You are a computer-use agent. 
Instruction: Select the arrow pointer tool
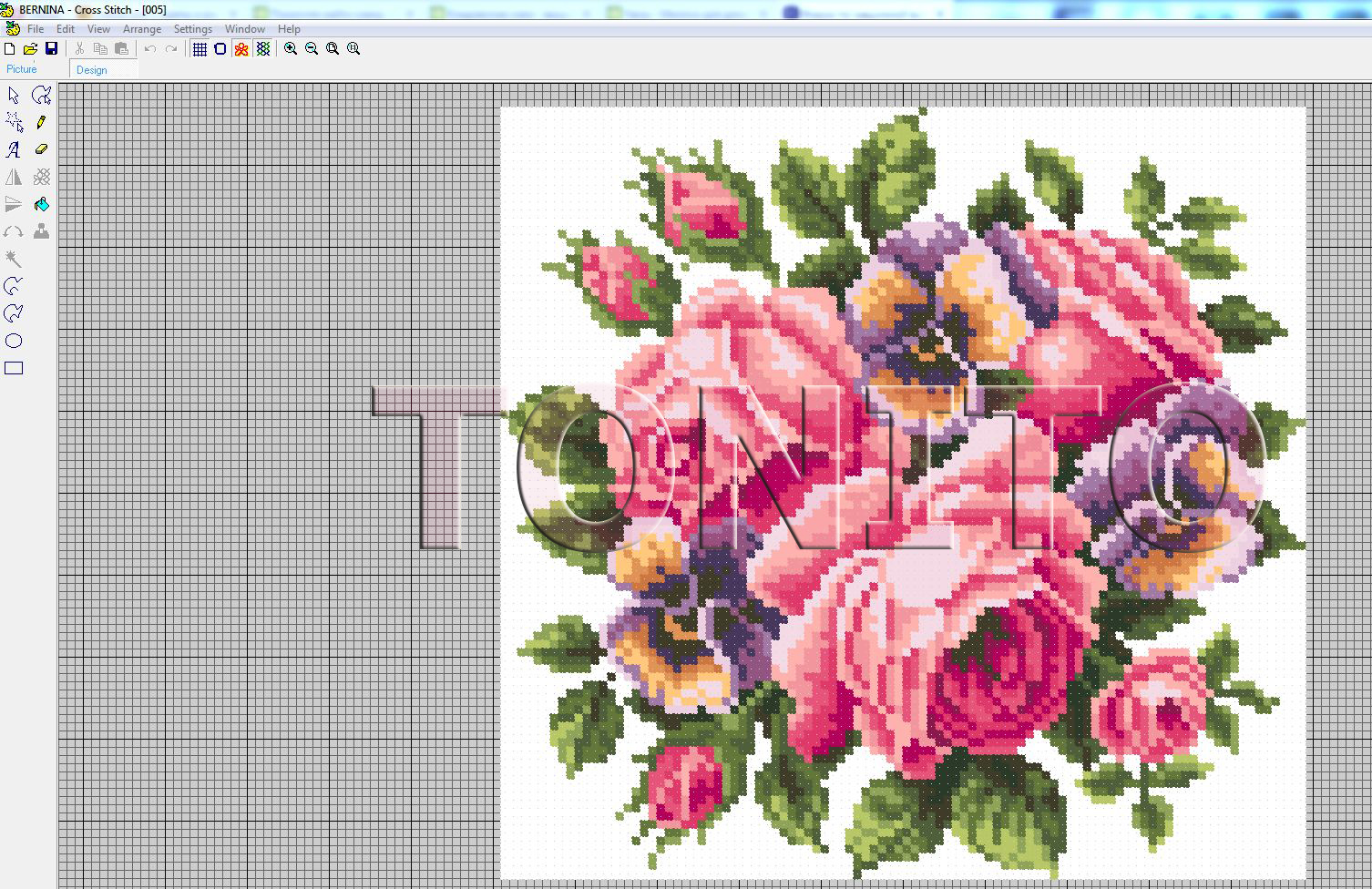[x=14, y=95]
